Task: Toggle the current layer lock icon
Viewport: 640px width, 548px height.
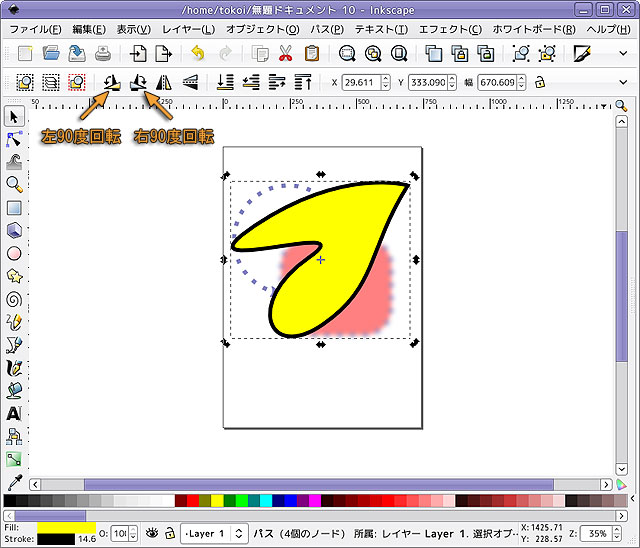Action: [170, 533]
